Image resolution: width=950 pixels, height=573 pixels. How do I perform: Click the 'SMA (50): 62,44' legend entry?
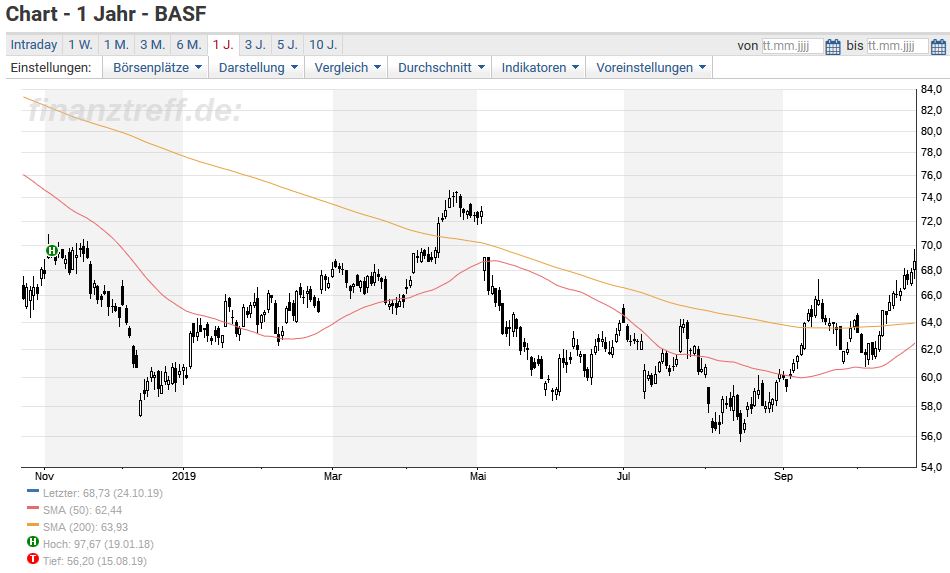pyautogui.click(x=82, y=510)
